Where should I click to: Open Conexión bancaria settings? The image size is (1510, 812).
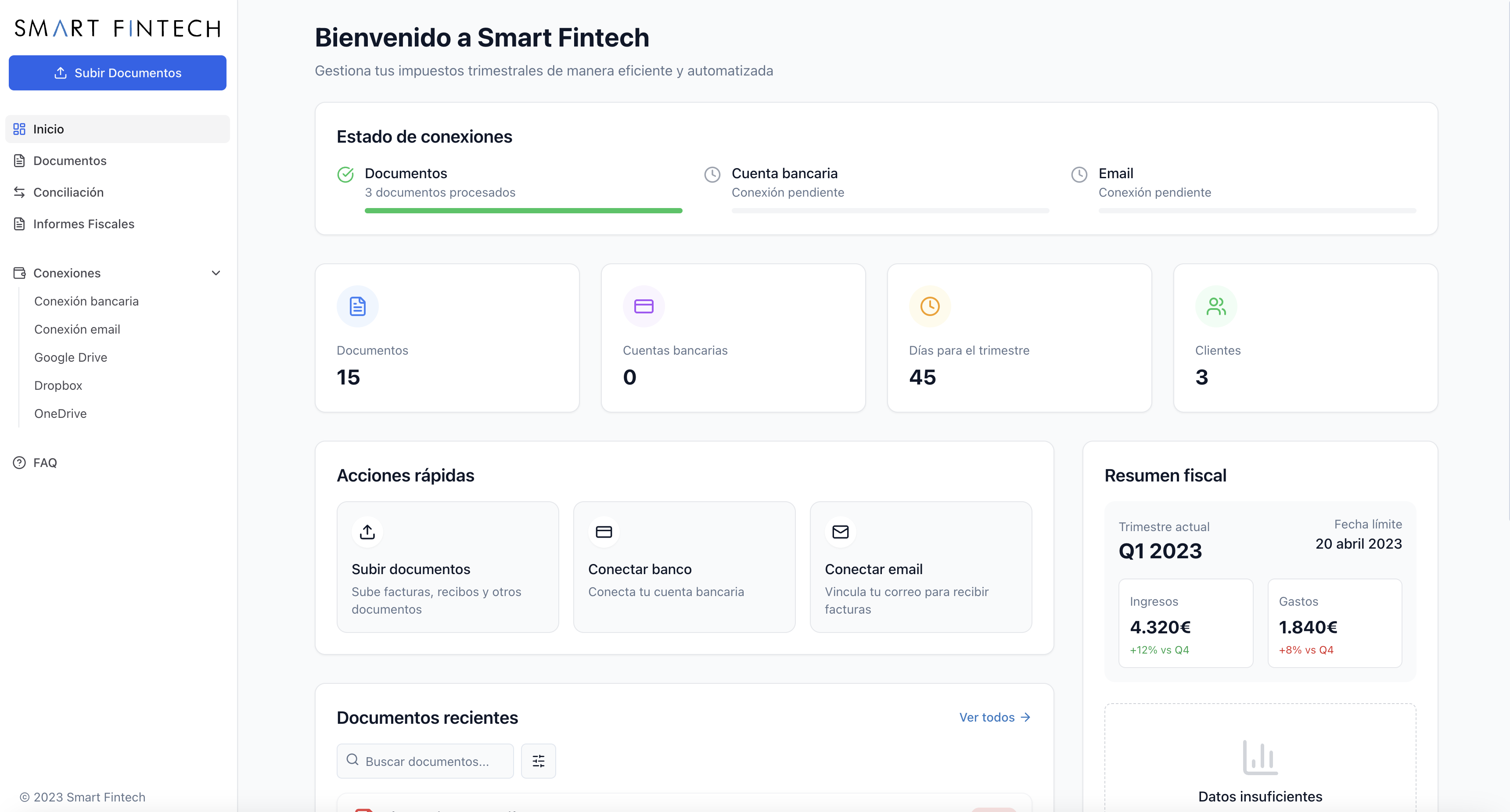click(86, 301)
